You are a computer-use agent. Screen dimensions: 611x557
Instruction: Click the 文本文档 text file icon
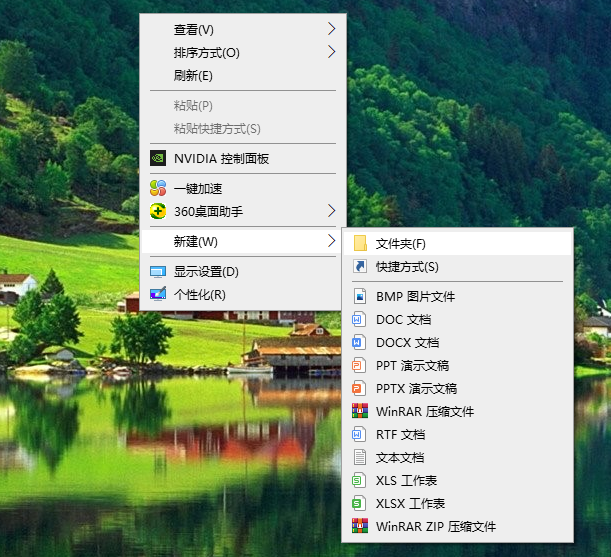coord(360,457)
